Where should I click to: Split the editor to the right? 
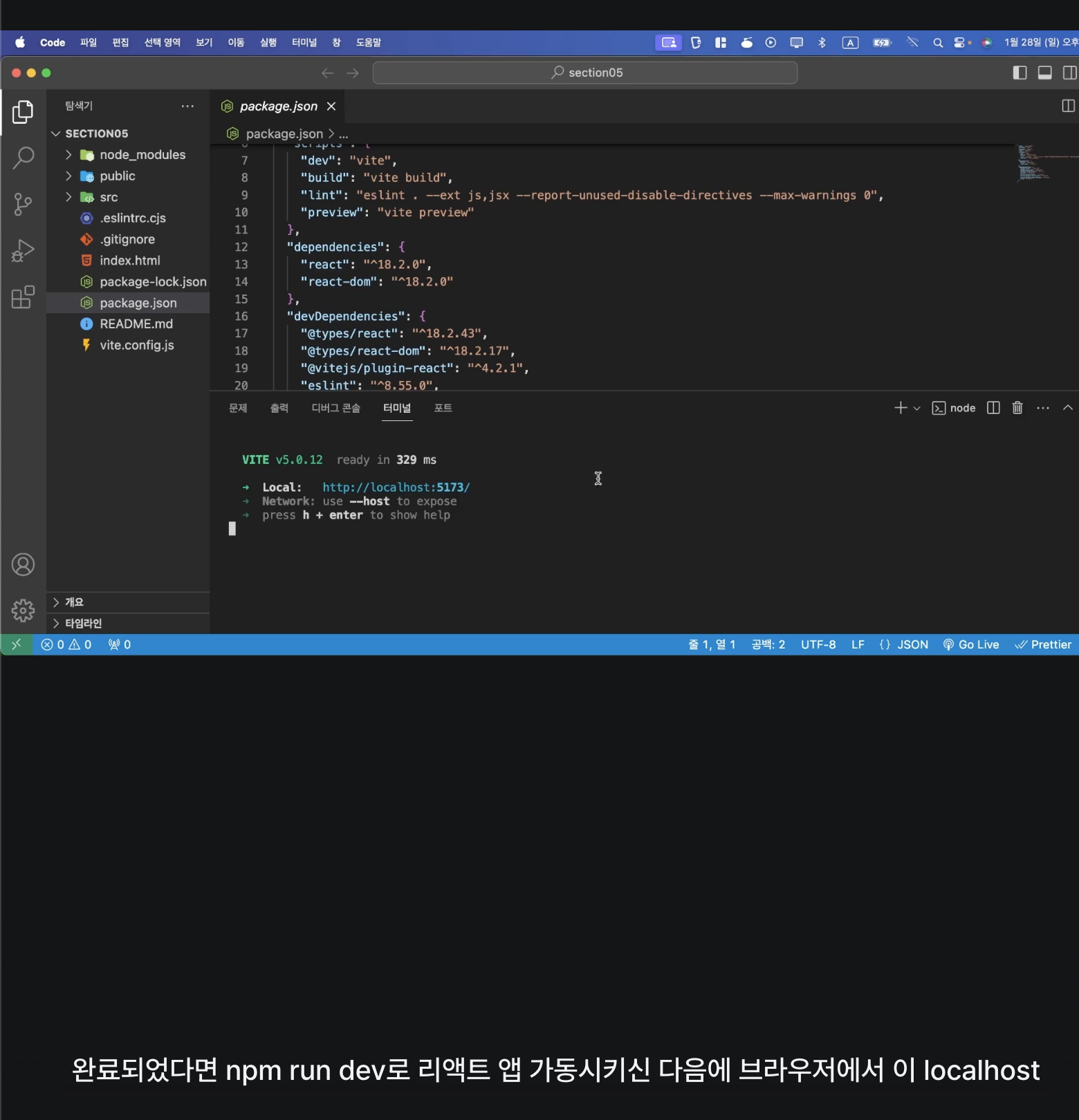[1068, 106]
